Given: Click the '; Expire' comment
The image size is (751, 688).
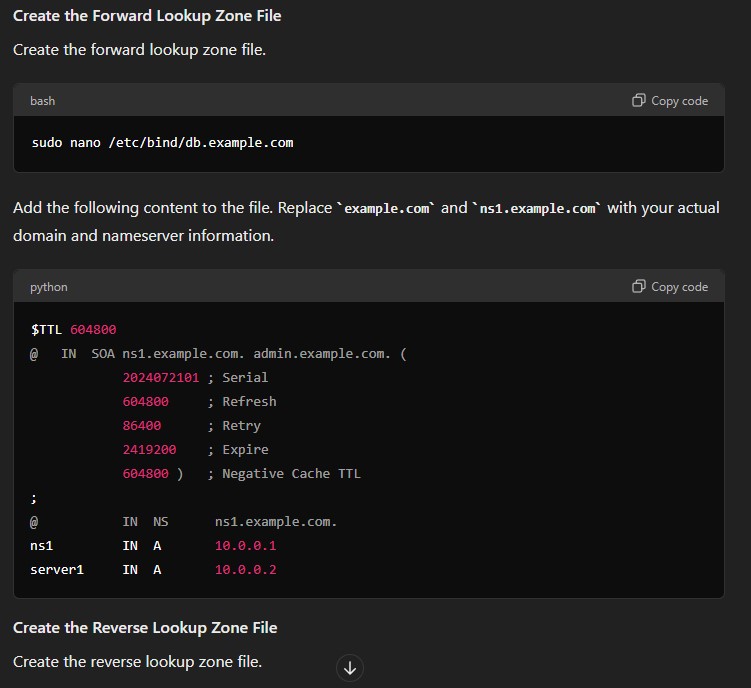Looking at the screenshot, I should [x=238, y=449].
